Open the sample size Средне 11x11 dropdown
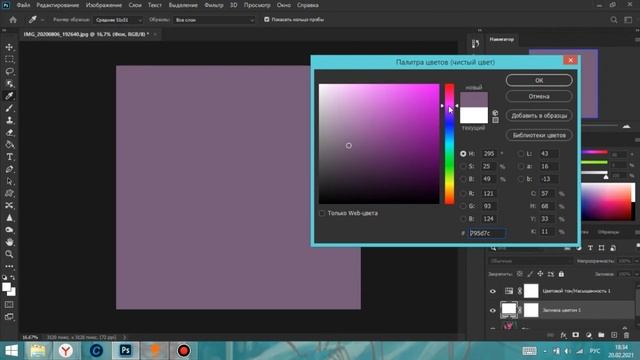The width and height of the screenshot is (640, 360). (x=118, y=20)
